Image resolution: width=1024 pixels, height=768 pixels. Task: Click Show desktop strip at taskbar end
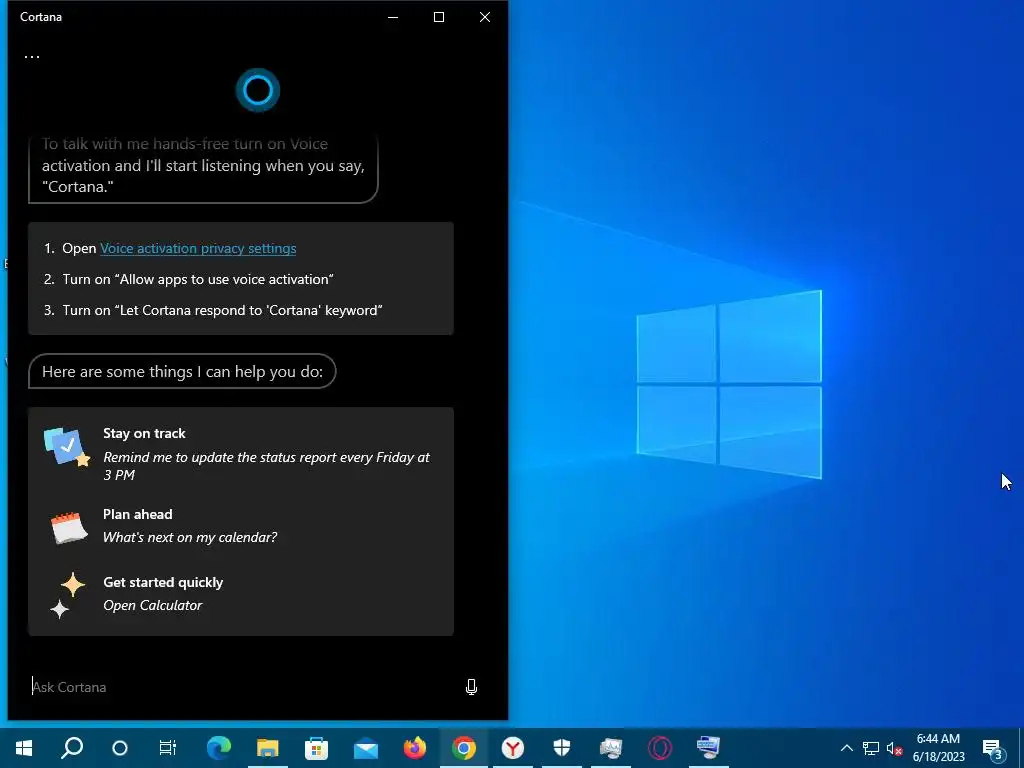point(1021,748)
